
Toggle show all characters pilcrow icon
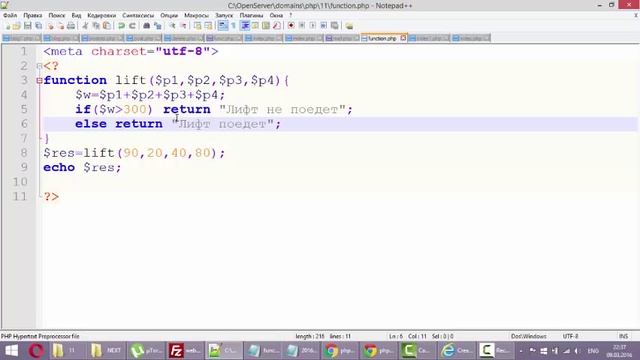(x=233, y=26)
